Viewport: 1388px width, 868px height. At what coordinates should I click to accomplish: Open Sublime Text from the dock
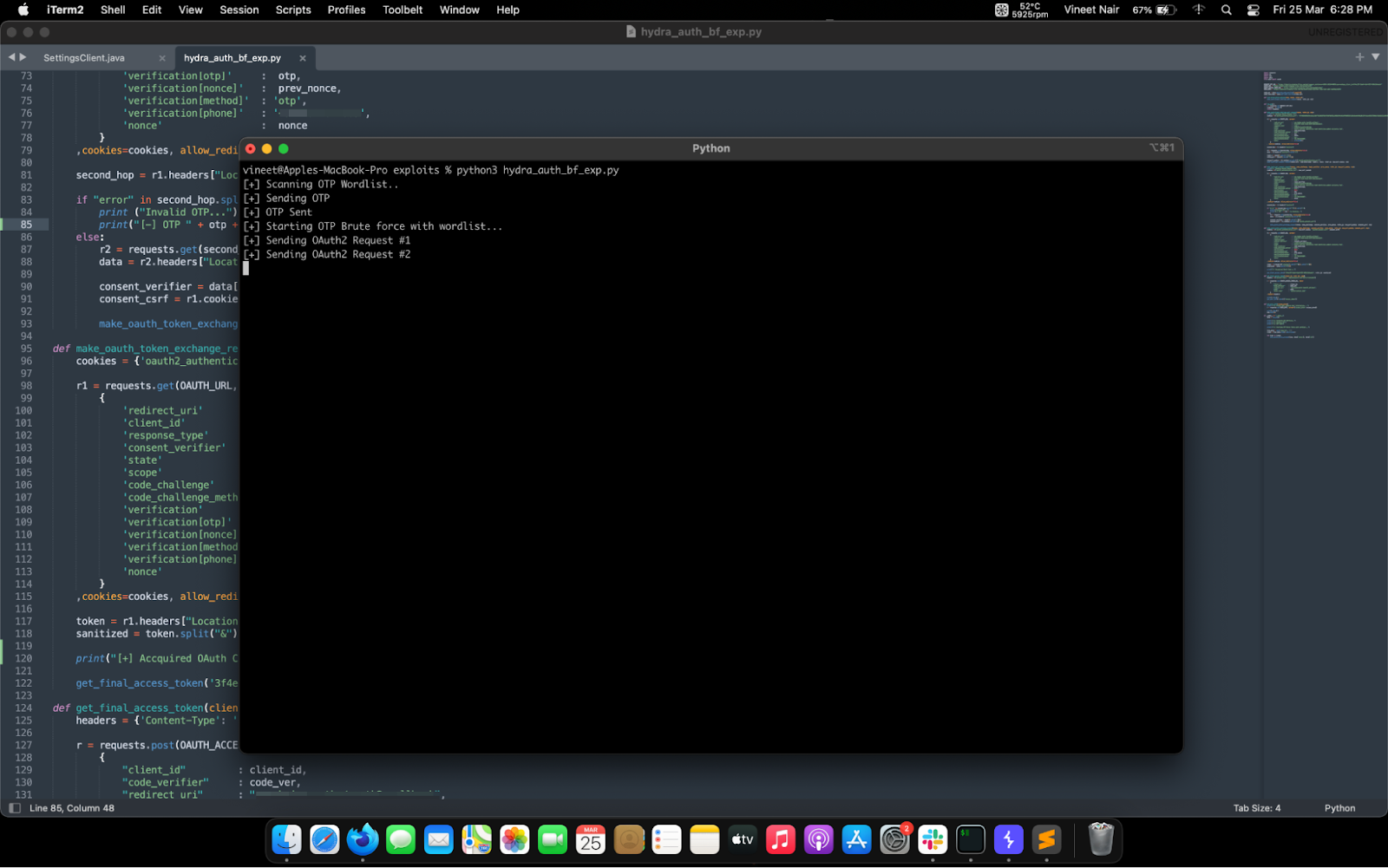(x=1046, y=839)
